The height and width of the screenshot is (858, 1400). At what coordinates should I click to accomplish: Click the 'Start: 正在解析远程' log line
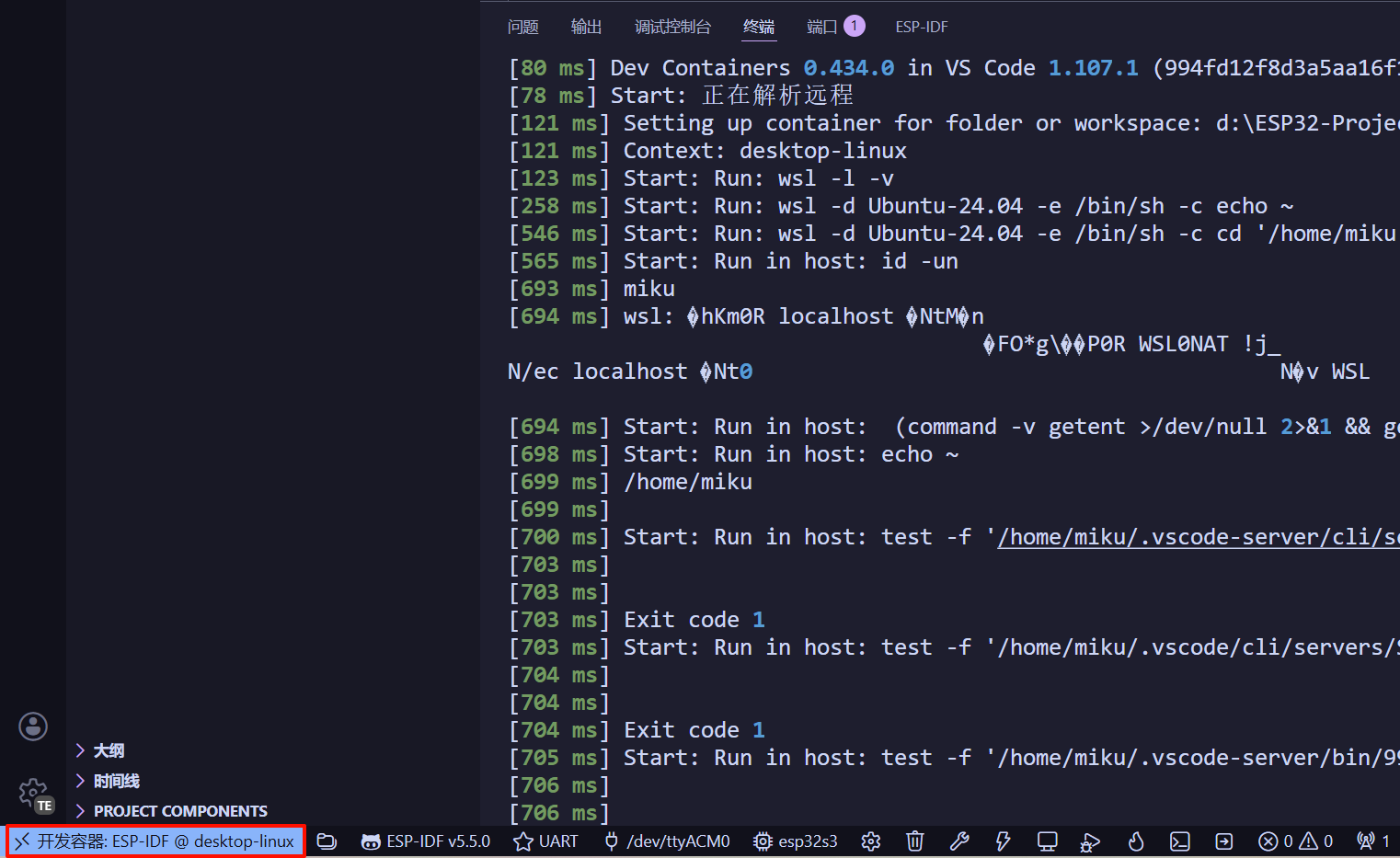[732, 96]
